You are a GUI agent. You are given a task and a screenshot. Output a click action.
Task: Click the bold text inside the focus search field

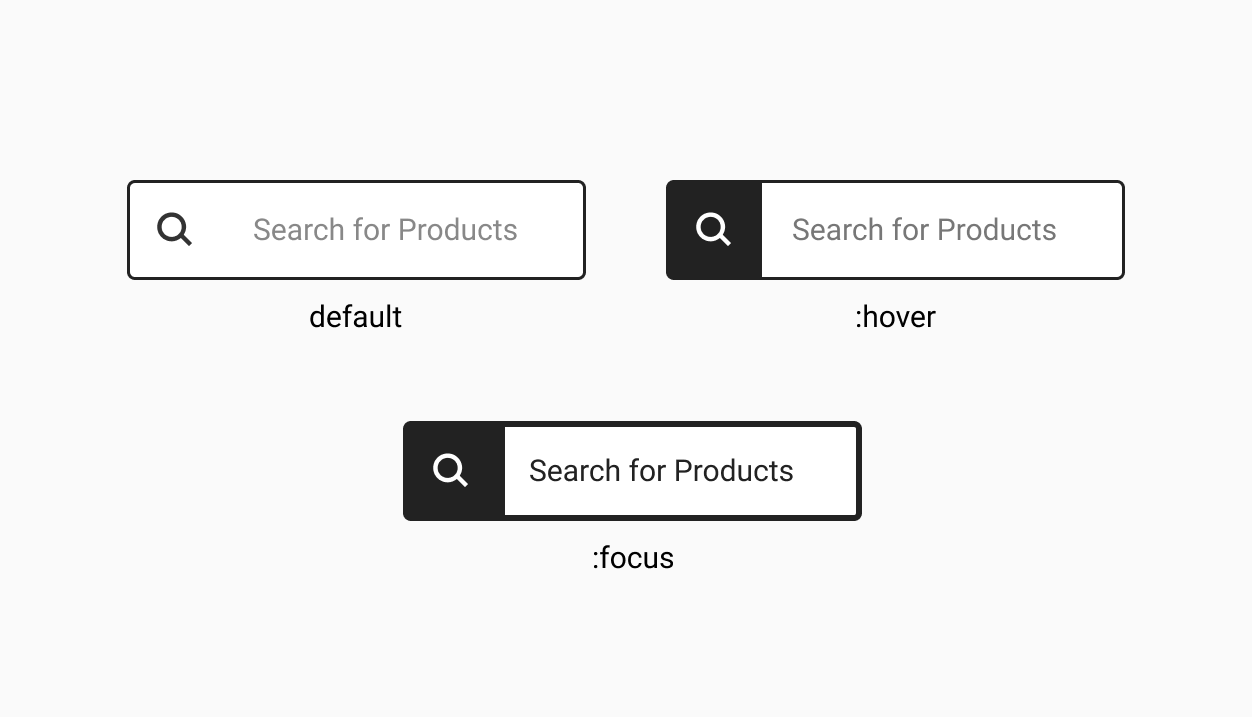[x=661, y=470]
